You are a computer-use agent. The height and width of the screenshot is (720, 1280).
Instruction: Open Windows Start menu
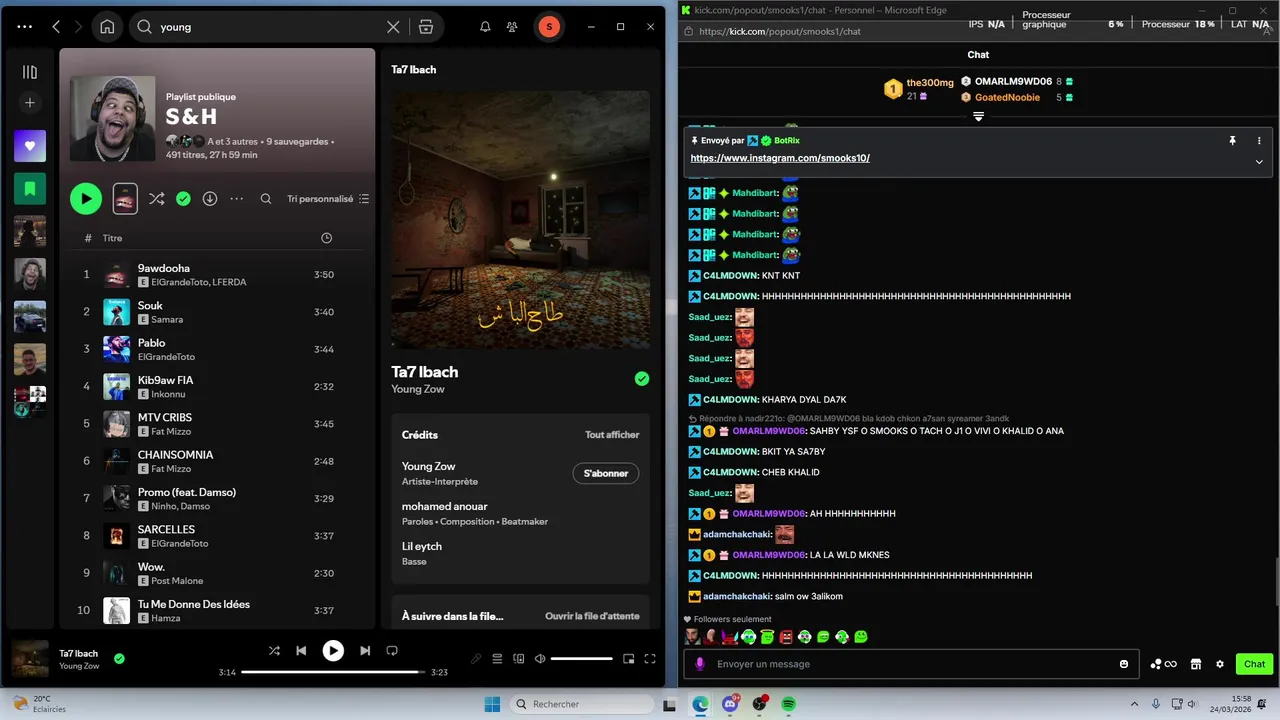(x=492, y=704)
